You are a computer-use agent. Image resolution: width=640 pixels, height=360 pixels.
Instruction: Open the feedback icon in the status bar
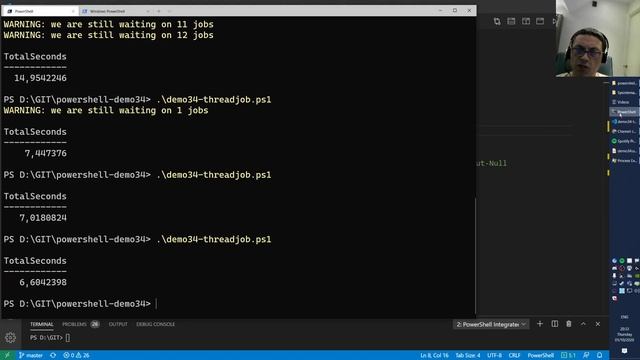pos(586,355)
